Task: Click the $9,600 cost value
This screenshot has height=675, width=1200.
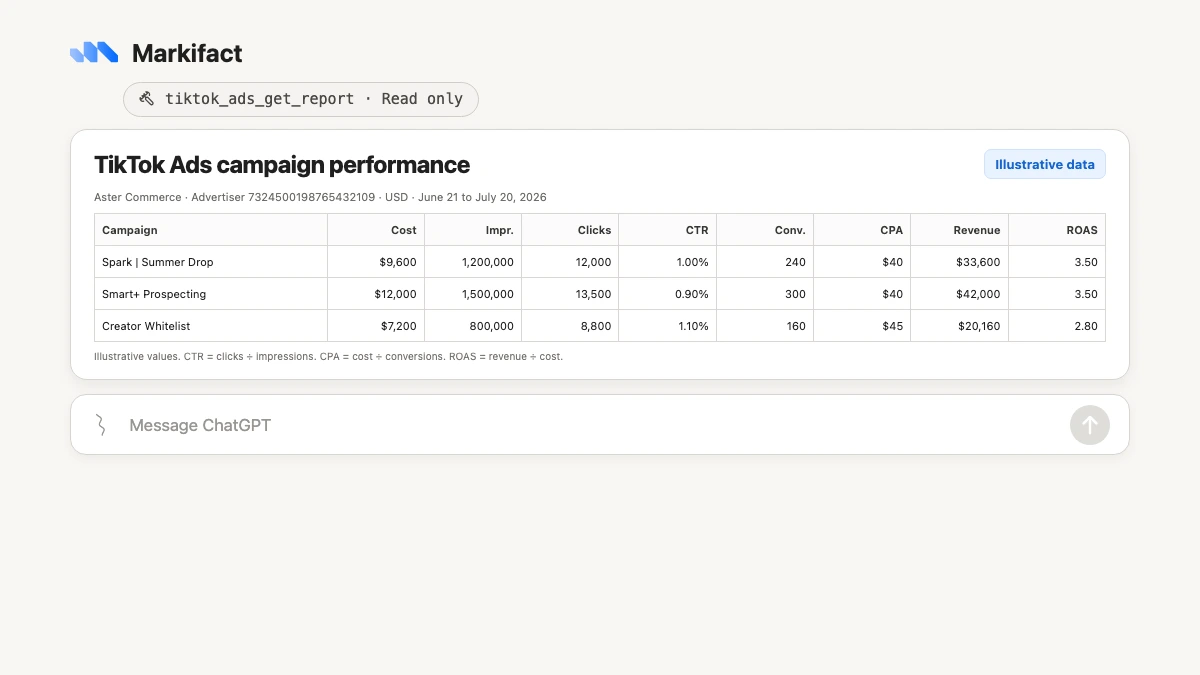Action: point(398,262)
